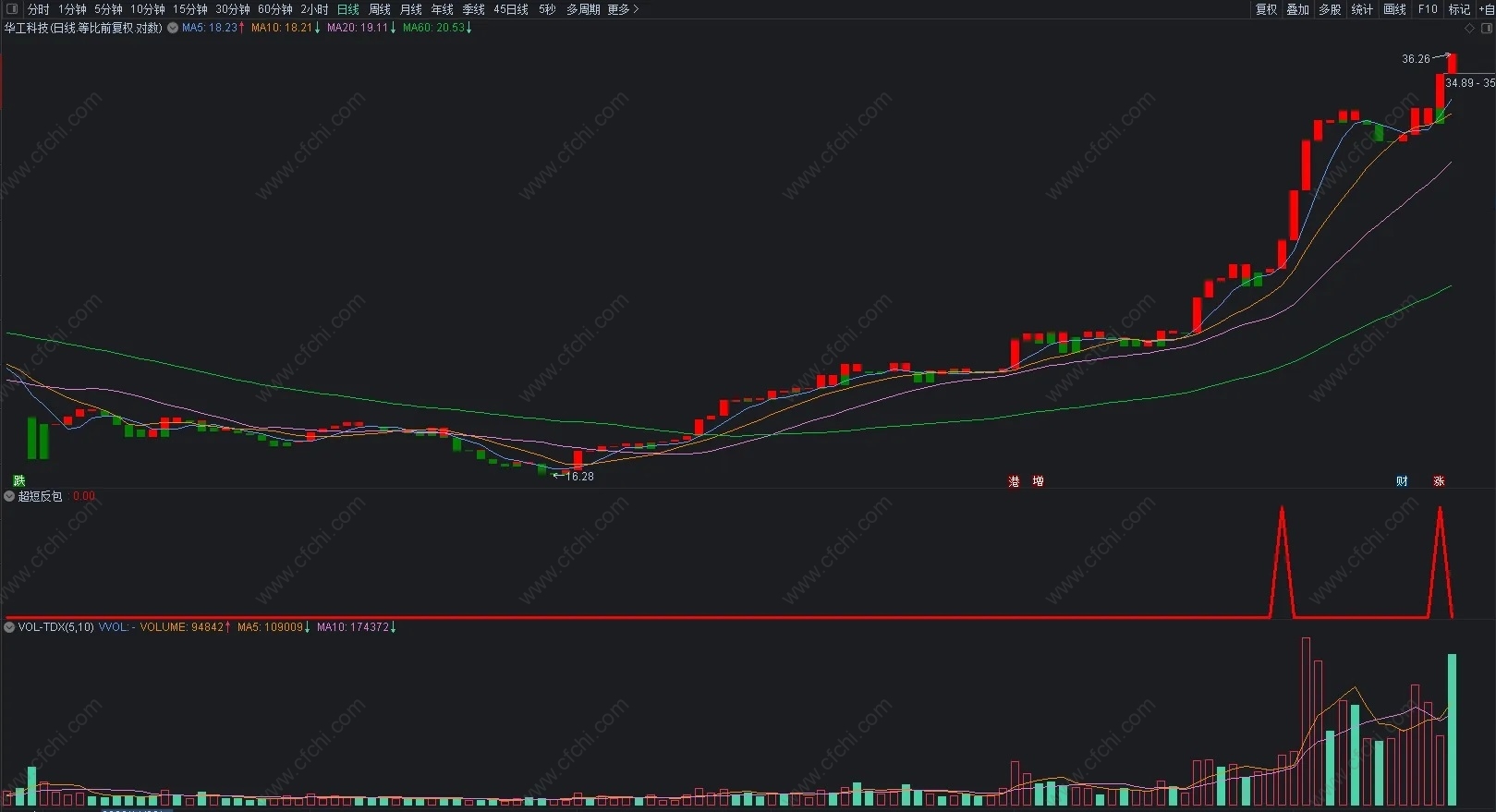Screen dimensions: 1496x812
Task: Click the 叠加 overlay button
Action: coord(1297,9)
